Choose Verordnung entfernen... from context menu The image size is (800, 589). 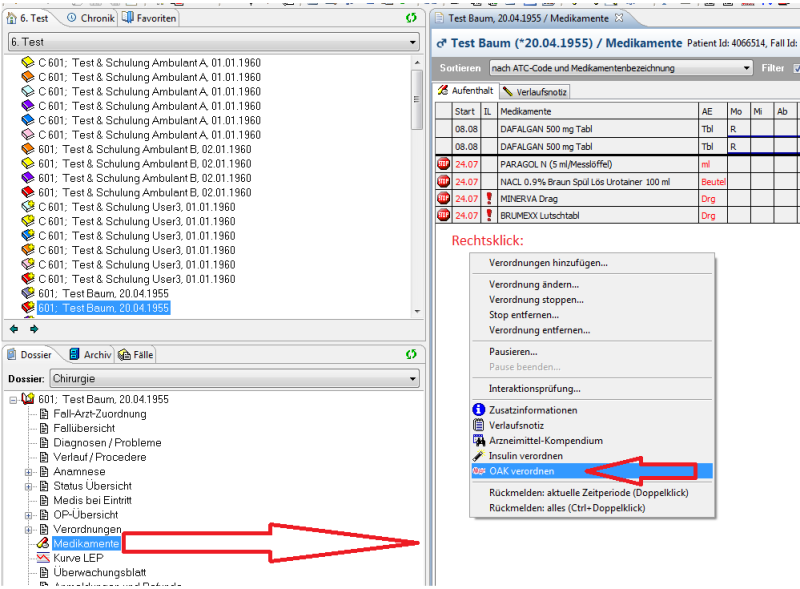[x=539, y=330]
